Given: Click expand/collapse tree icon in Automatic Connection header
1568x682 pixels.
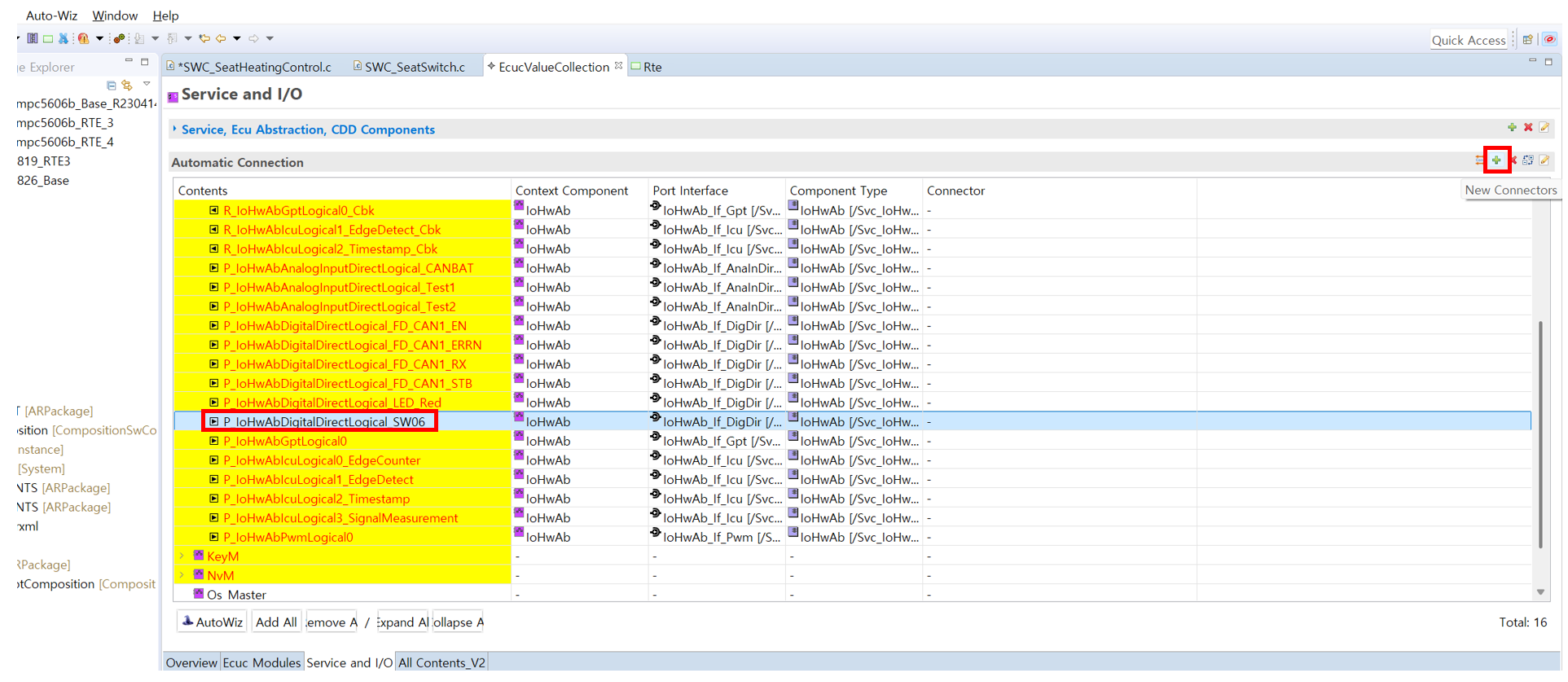Looking at the screenshot, I should pyautogui.click(x=1528, y=161).
